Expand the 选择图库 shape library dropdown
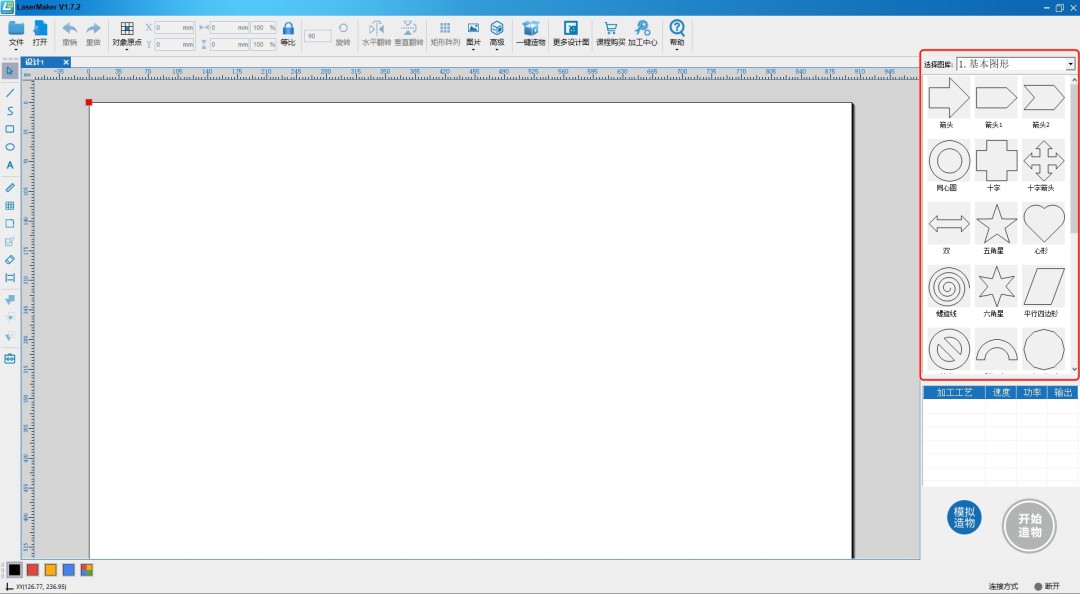 [x=1070, y=64]
